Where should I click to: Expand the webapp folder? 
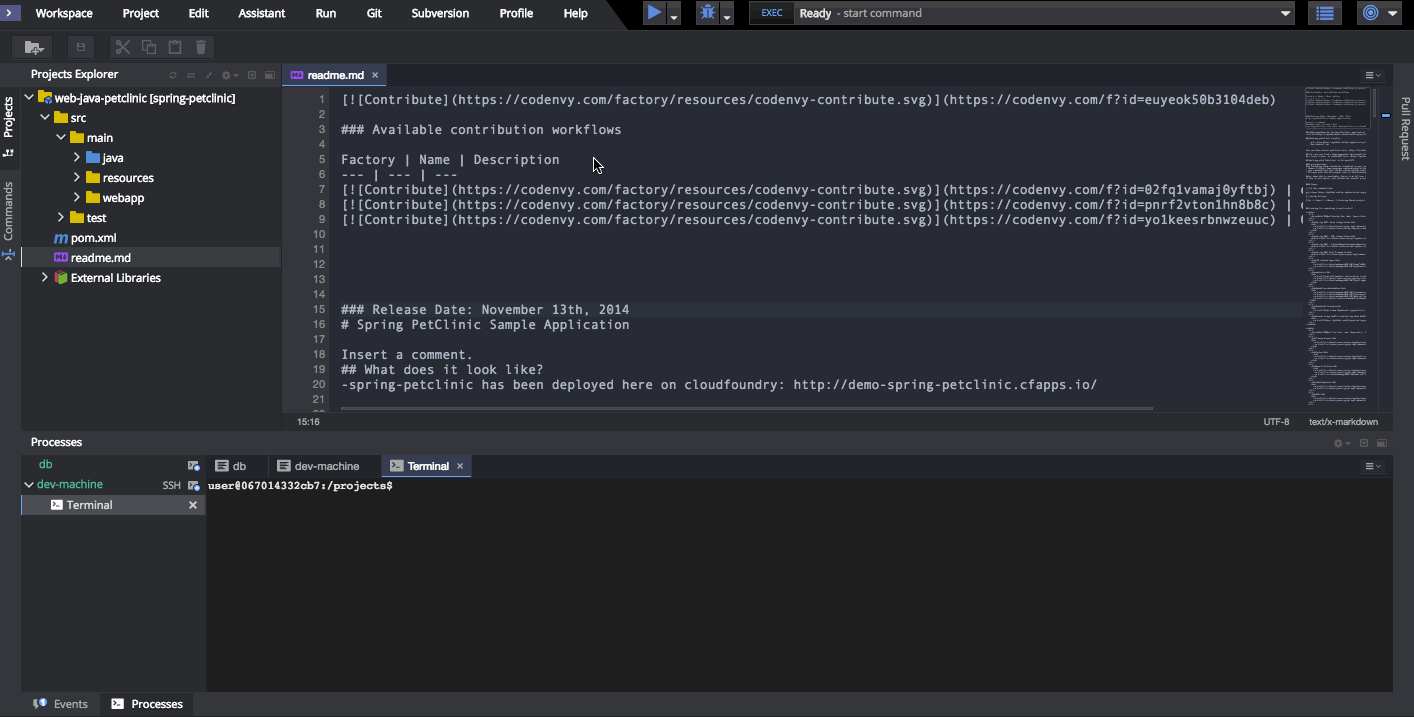coord(77,198)
